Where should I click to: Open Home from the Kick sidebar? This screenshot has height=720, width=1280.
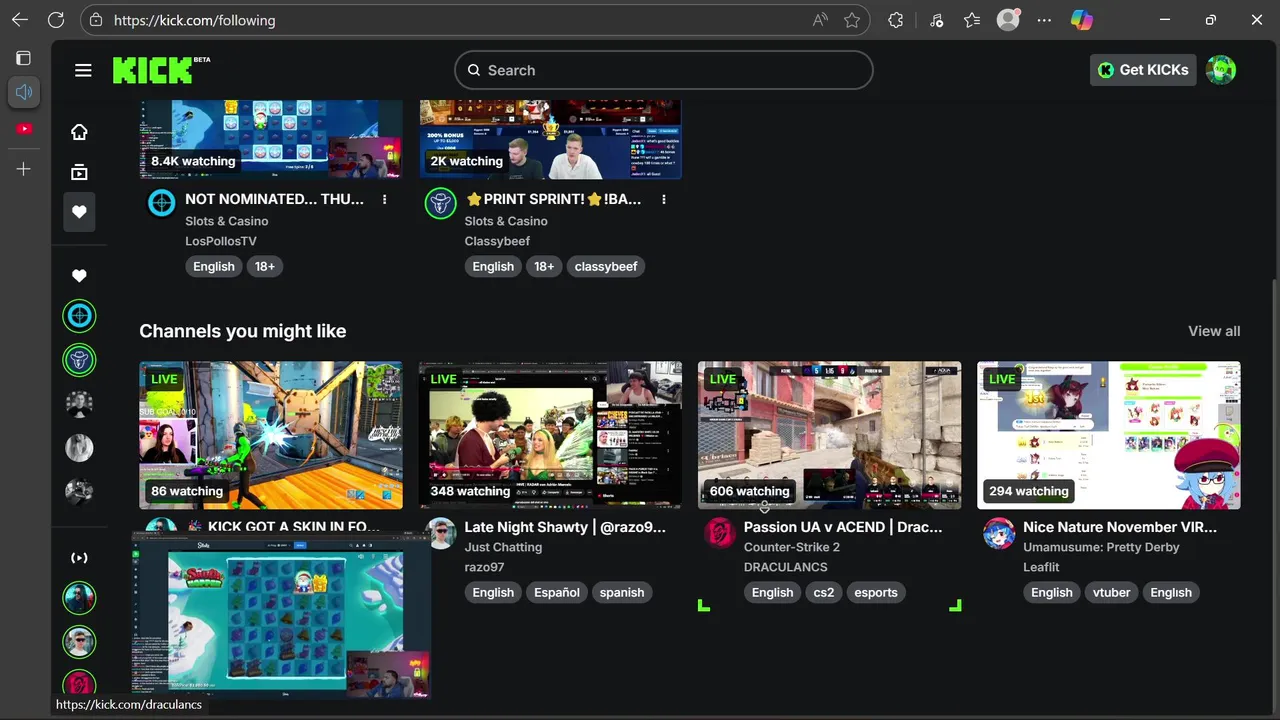click(x=79, y=132)
